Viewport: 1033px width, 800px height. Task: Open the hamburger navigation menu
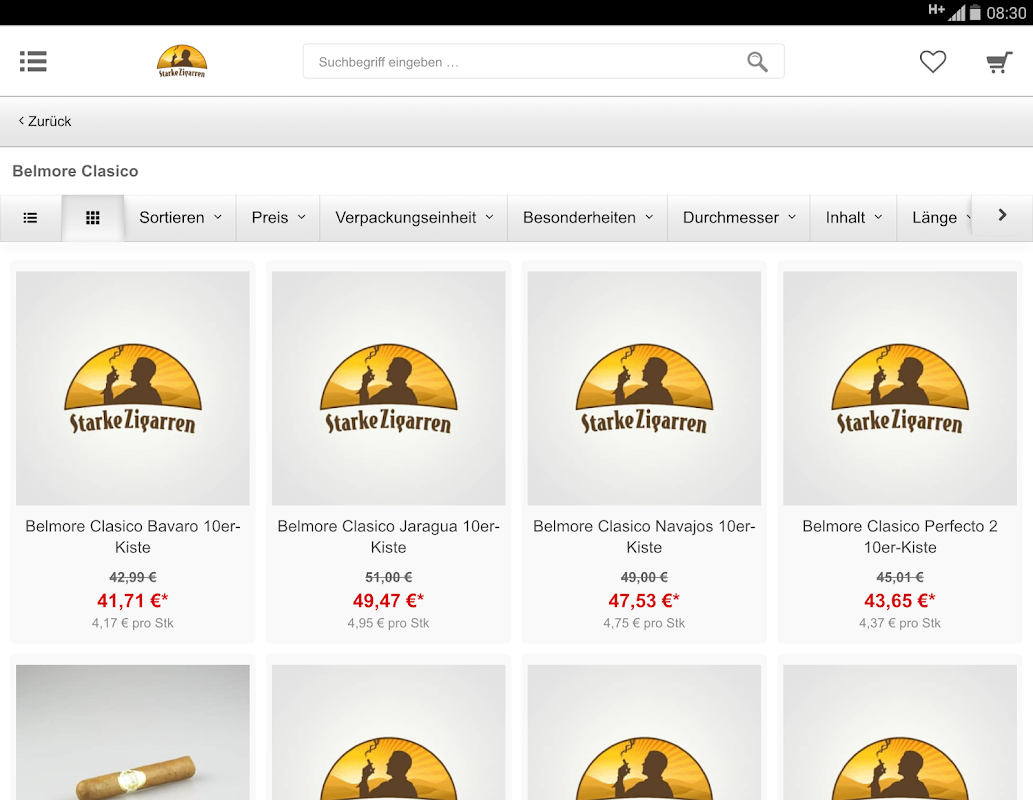coord(33,61)
